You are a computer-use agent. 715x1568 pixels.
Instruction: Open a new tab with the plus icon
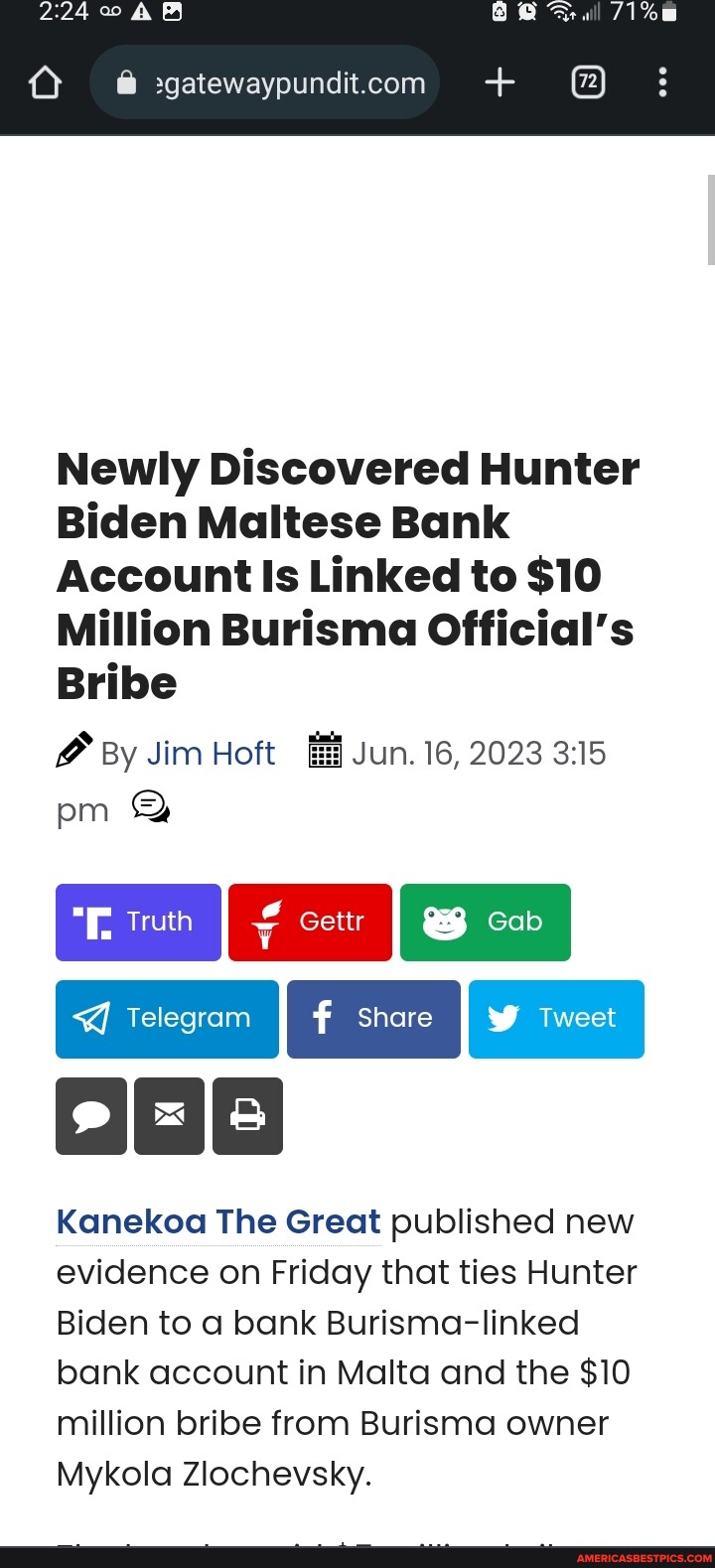500,82
